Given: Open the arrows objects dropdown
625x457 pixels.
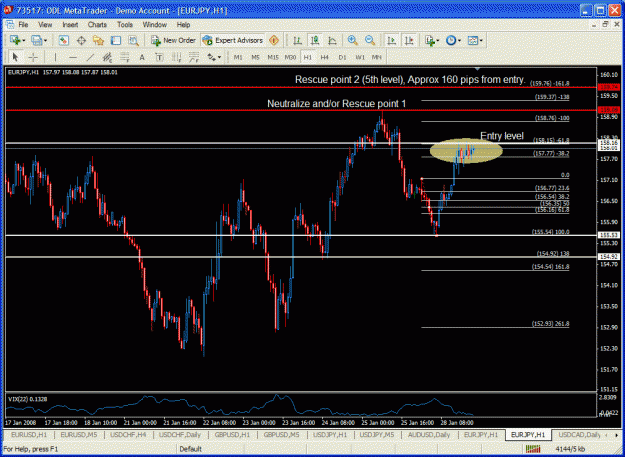Looking at the screenshot, I should (214, 58).
